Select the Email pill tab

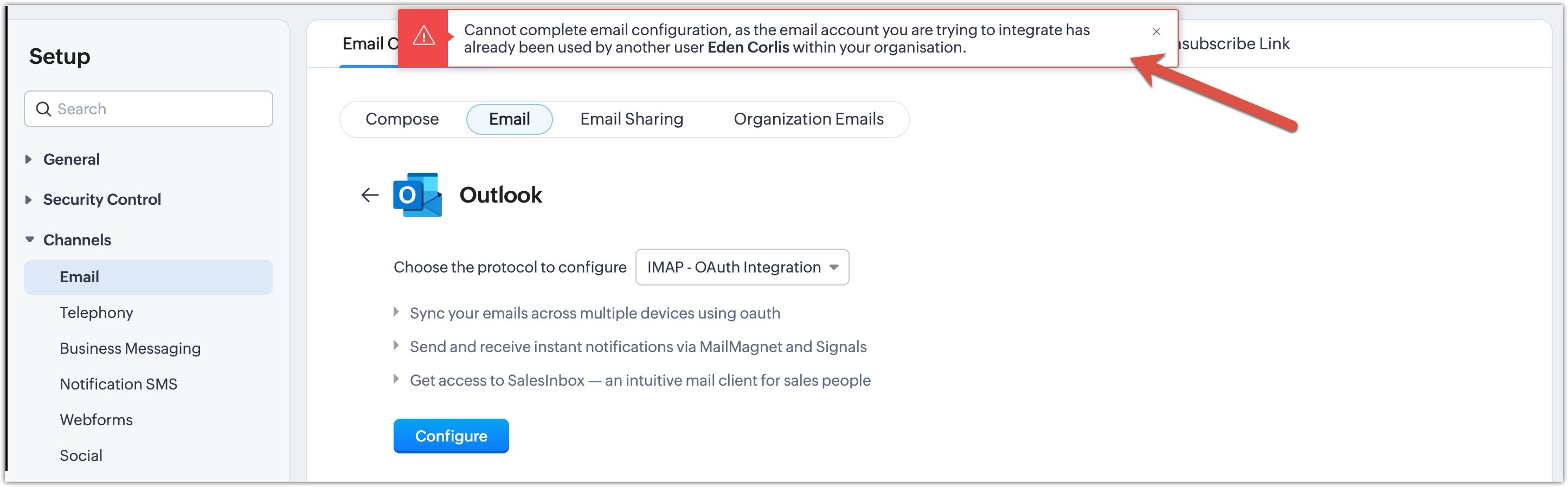pos(510,119)
